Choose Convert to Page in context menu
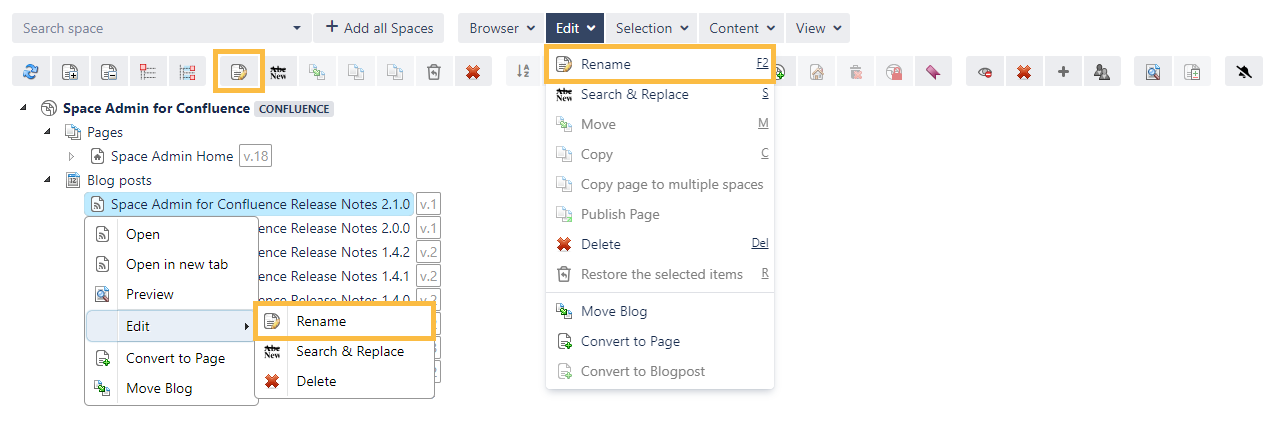The height and width of the screenshot is (439, 1287). coord(175,358)
